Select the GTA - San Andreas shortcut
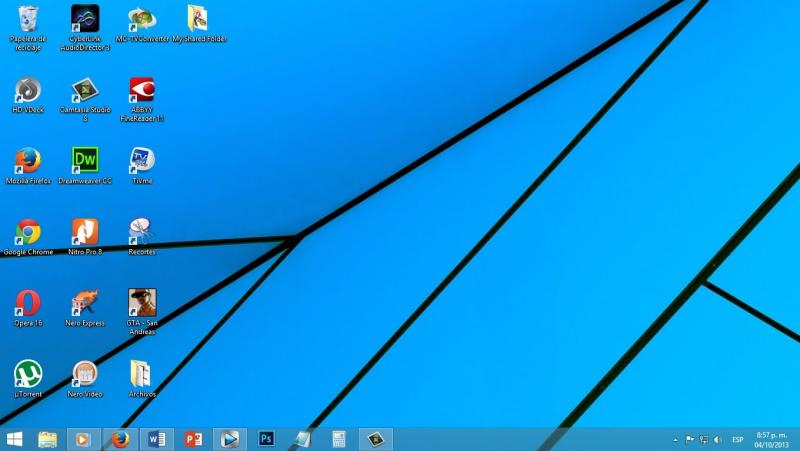 click(142, 302)
